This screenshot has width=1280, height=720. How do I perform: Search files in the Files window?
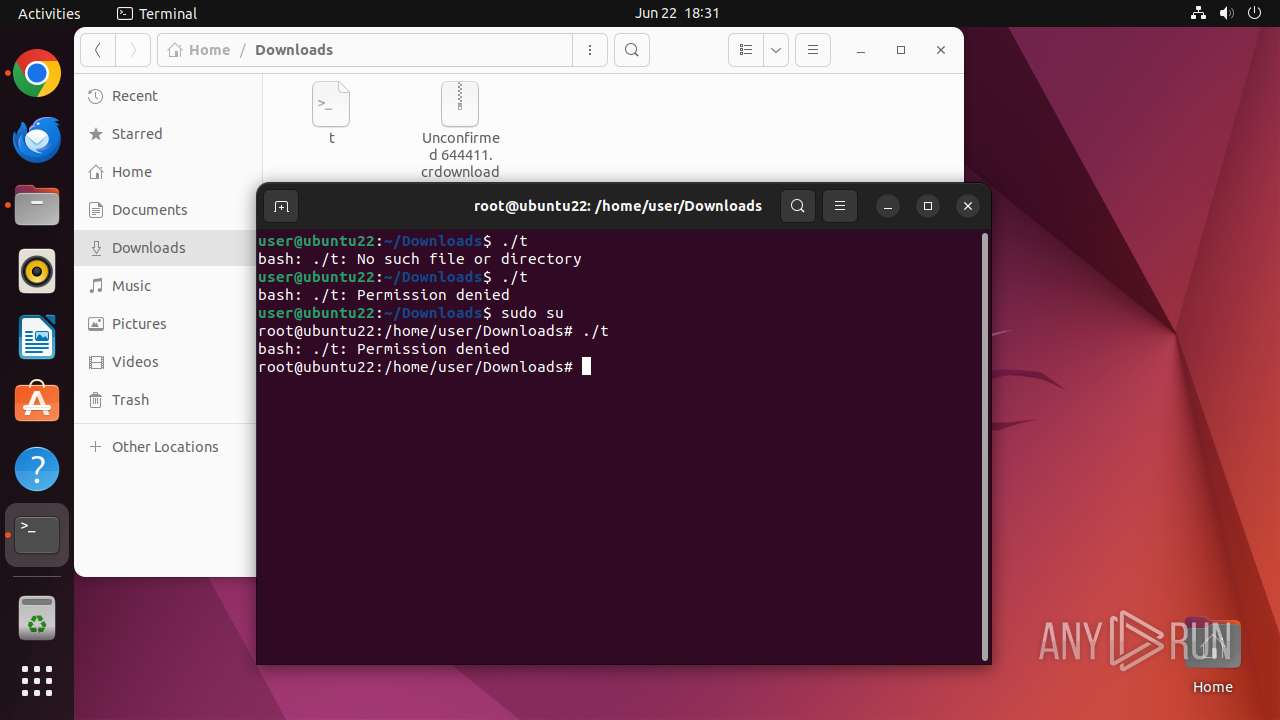coord(632,50)
